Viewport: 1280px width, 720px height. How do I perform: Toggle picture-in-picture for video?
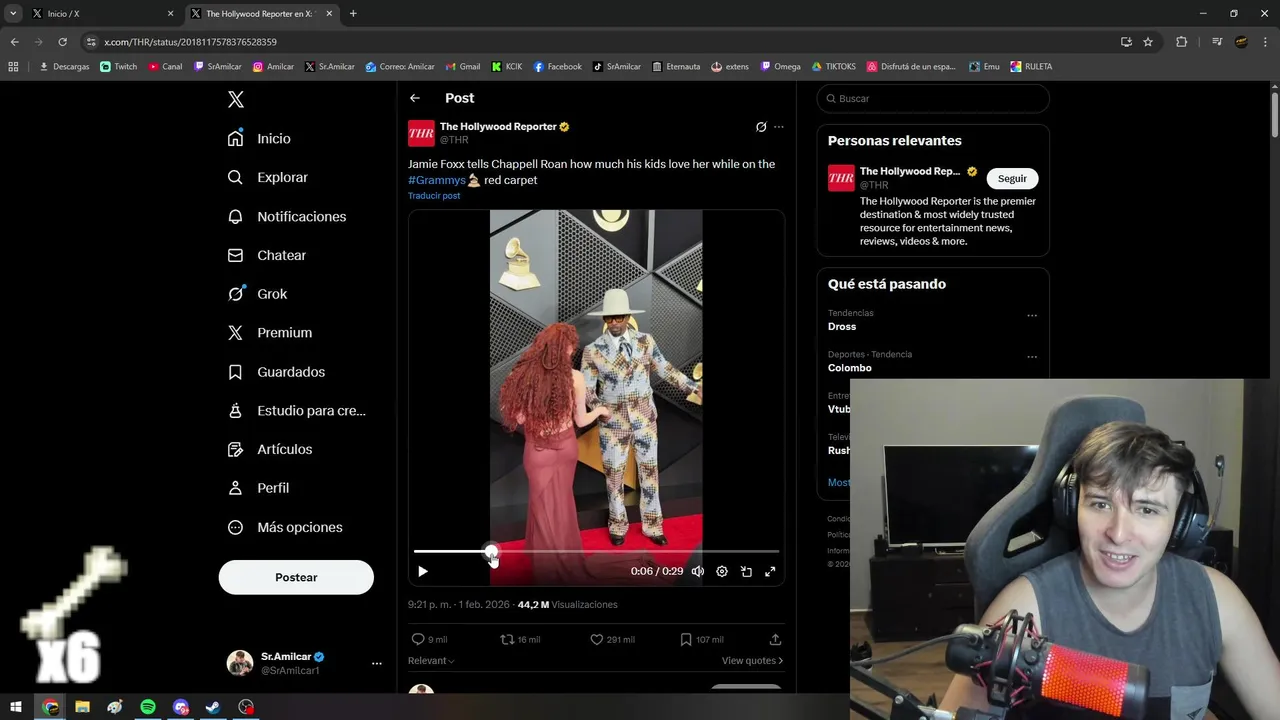(x=746, y=571)
